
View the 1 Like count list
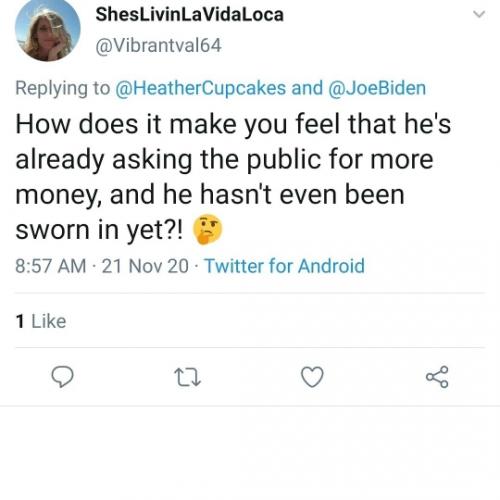[x=41, y=321]
